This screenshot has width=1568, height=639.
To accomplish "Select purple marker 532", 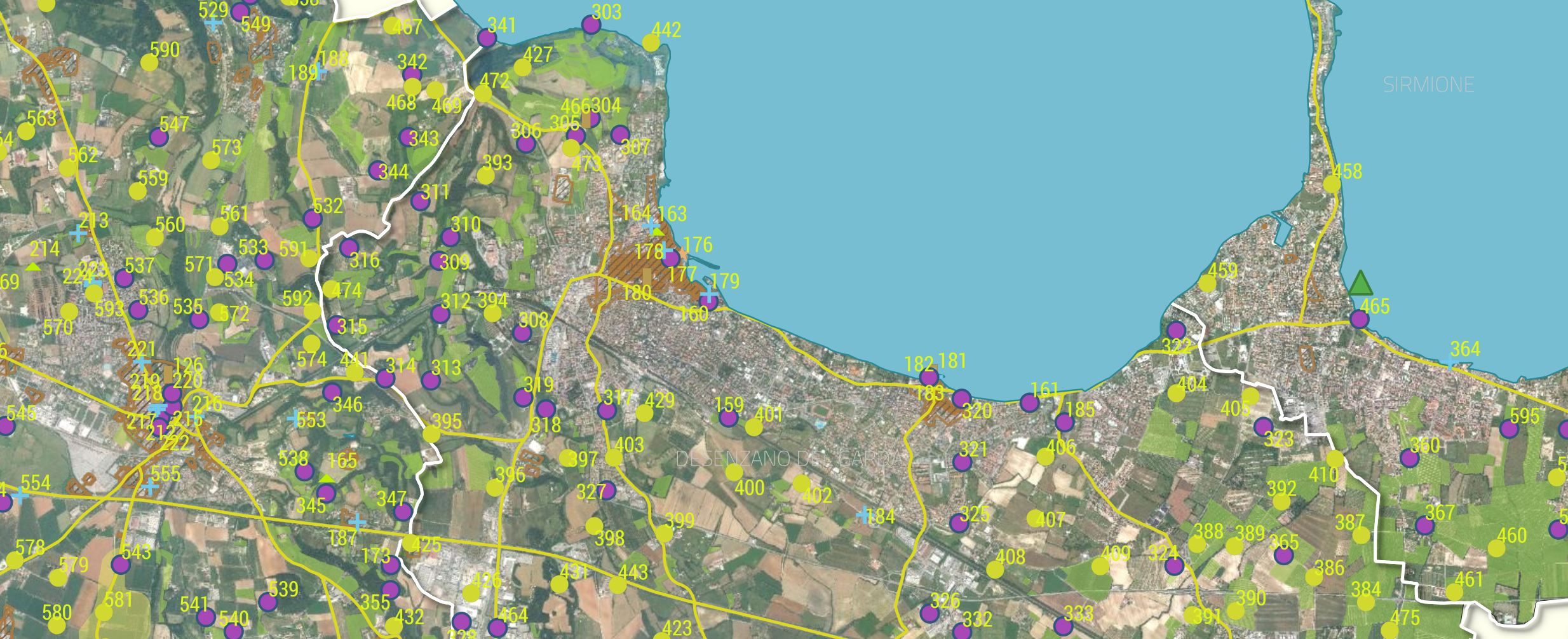I will [312, 219].
